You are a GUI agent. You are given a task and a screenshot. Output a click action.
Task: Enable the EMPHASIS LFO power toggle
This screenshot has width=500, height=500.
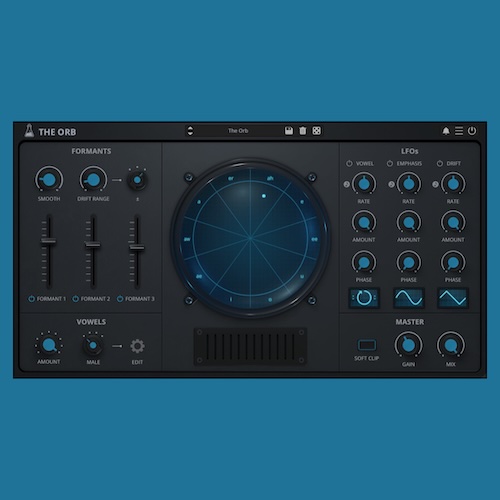pyautogui.click(x=390, y=163)
